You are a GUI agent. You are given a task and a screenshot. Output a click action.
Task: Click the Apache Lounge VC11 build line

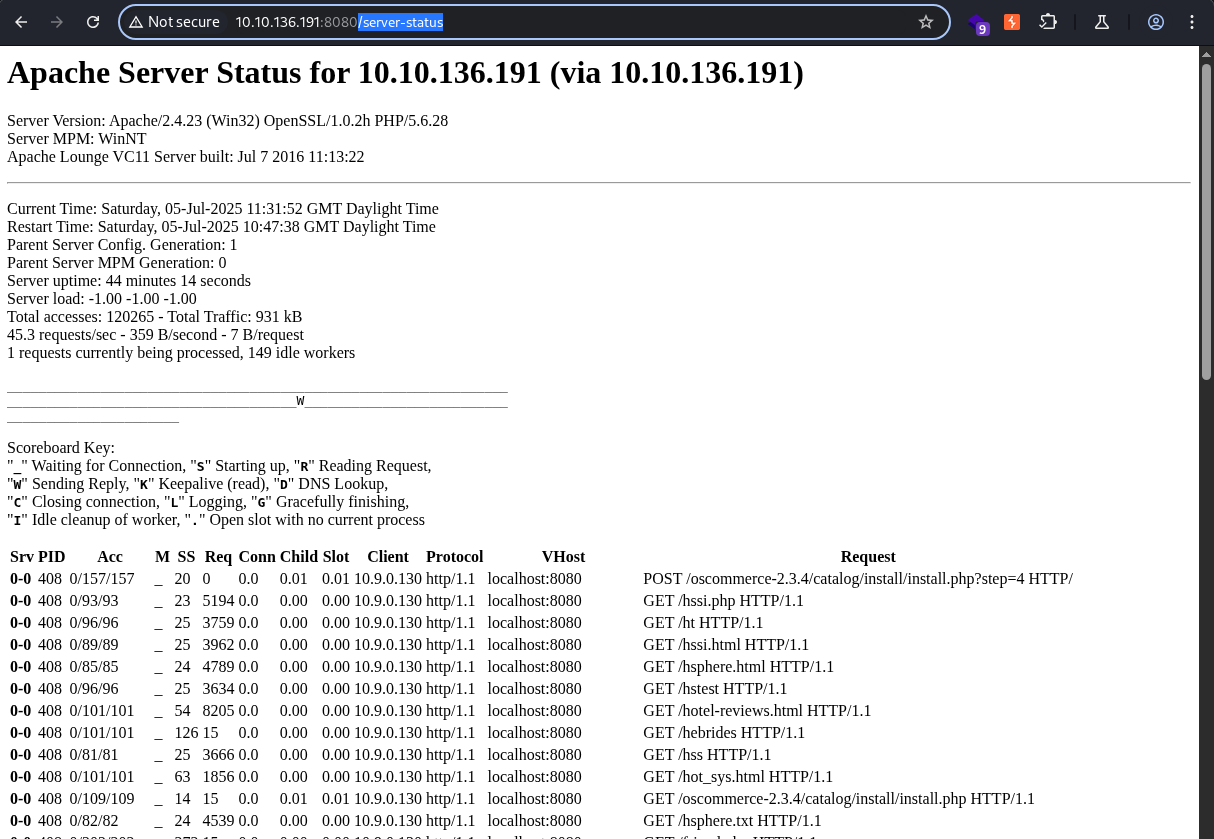185,157
